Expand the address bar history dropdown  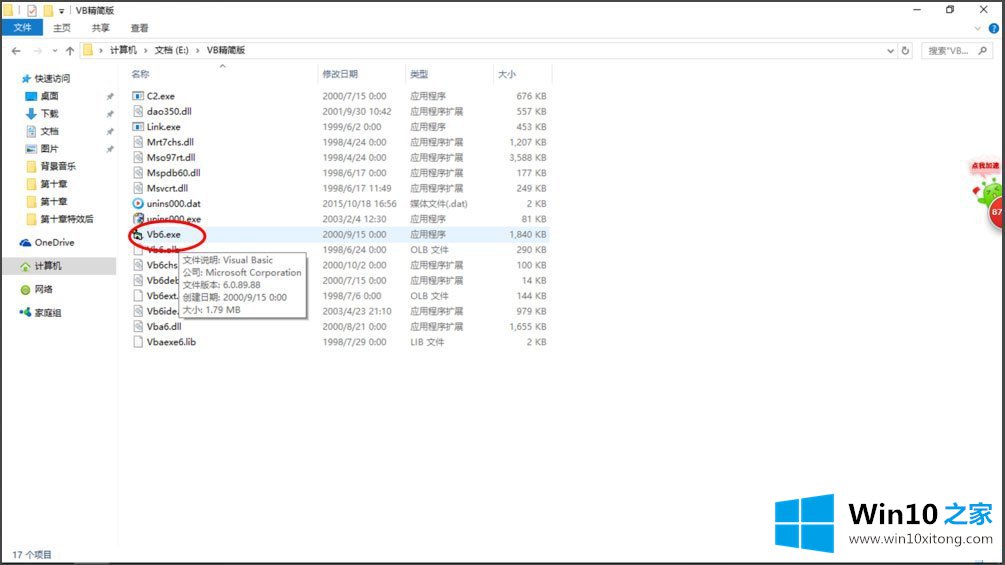click(x=890, y=51)
